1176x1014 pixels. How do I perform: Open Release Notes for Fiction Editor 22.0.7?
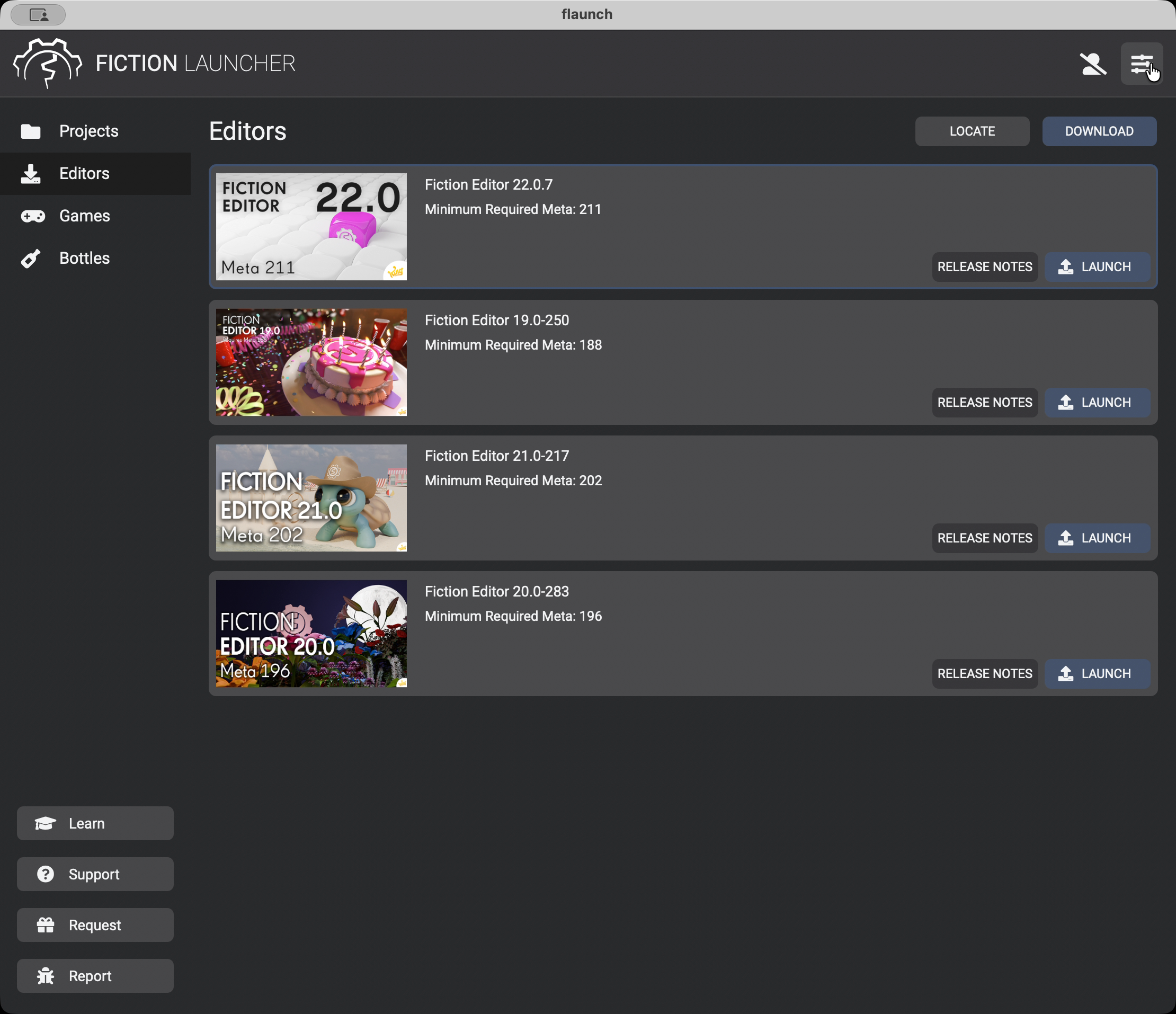click(x=985, y=267)
